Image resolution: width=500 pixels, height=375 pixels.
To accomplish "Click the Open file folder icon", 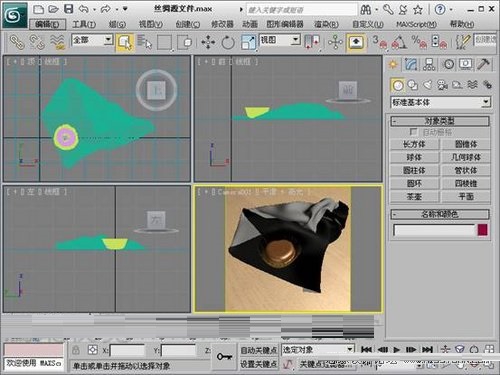I will click(x=53, y=9).
